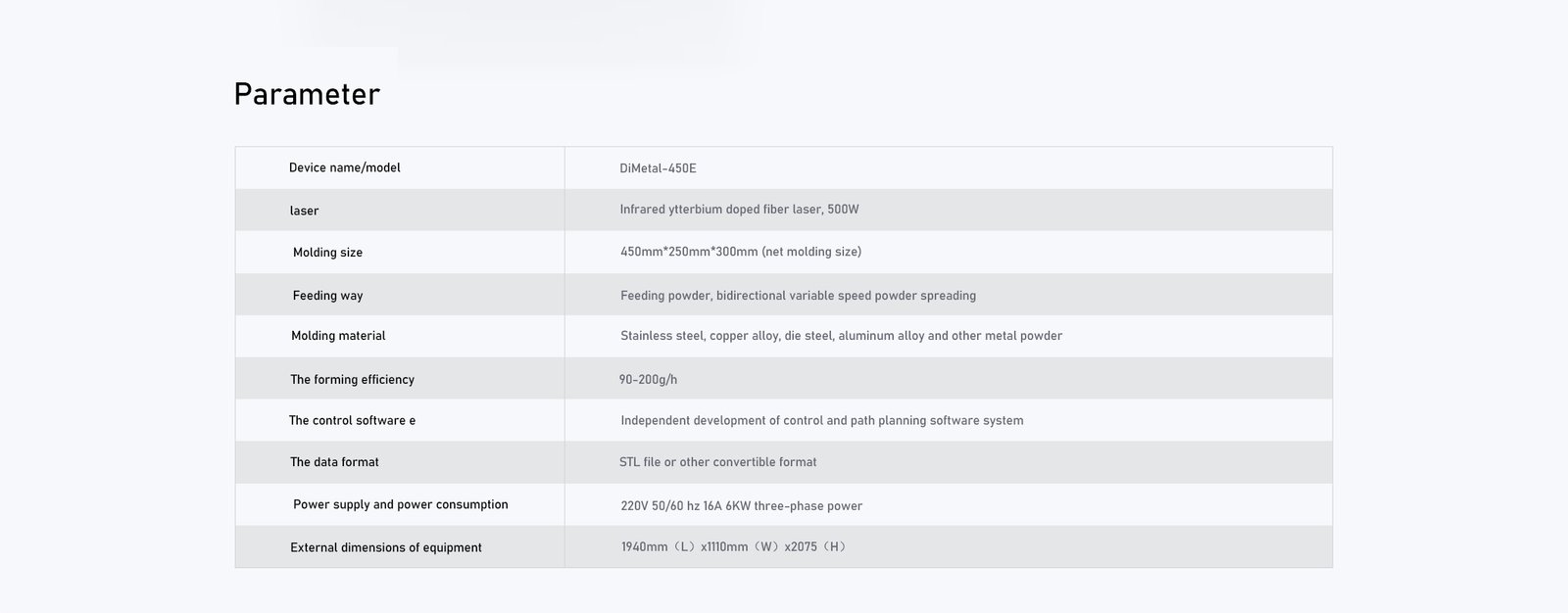Viewport: 1568px width, 613px height.
Task: Click The control software label
Action: 352,421
